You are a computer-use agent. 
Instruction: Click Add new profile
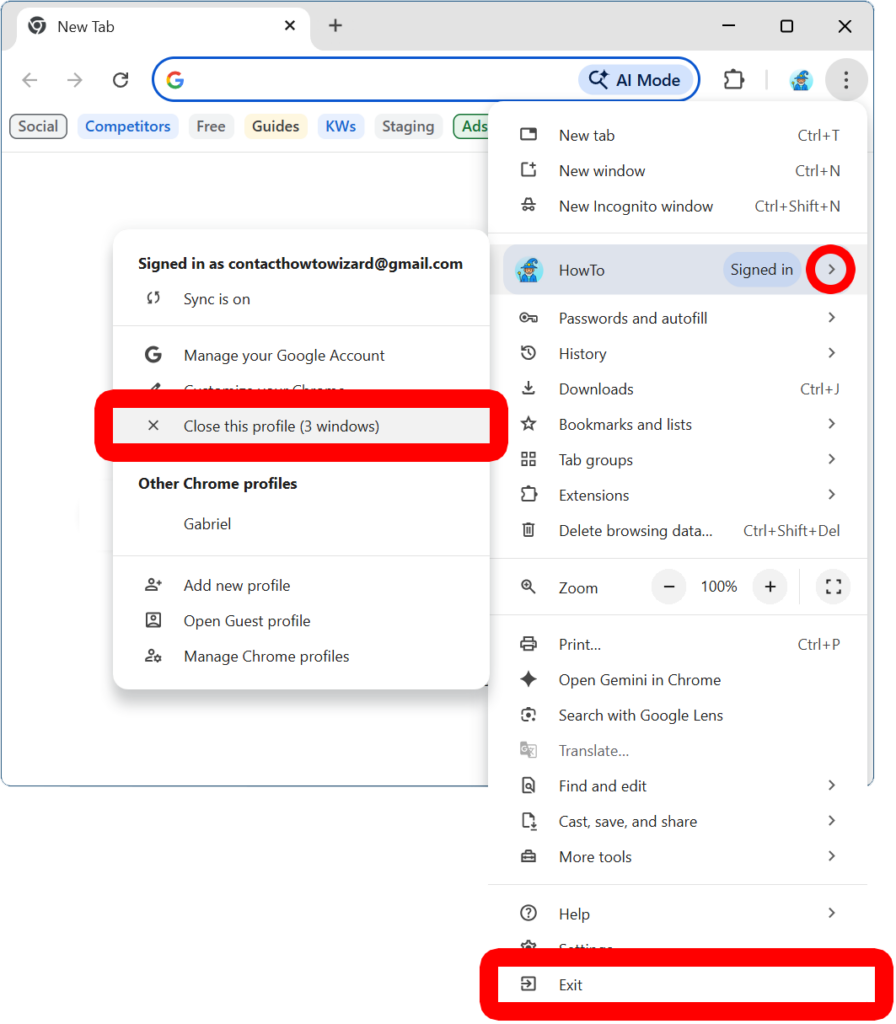click(x=236, y=585)
